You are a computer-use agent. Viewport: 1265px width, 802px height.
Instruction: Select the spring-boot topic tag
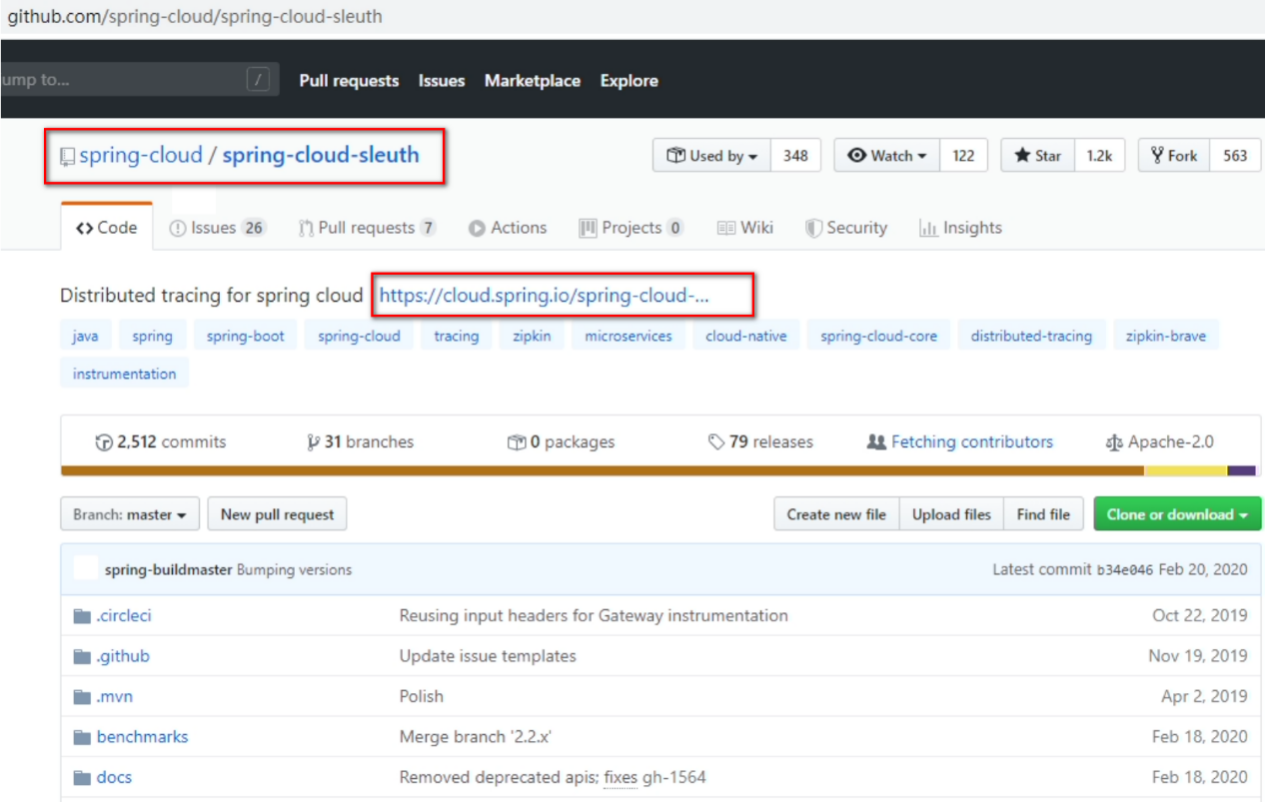coord(245,336)
